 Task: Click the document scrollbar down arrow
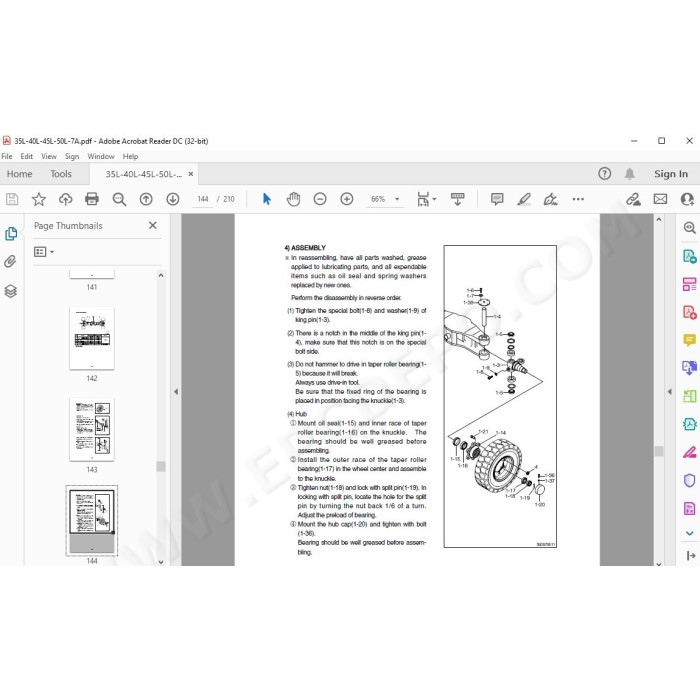[x=658, y=564]
